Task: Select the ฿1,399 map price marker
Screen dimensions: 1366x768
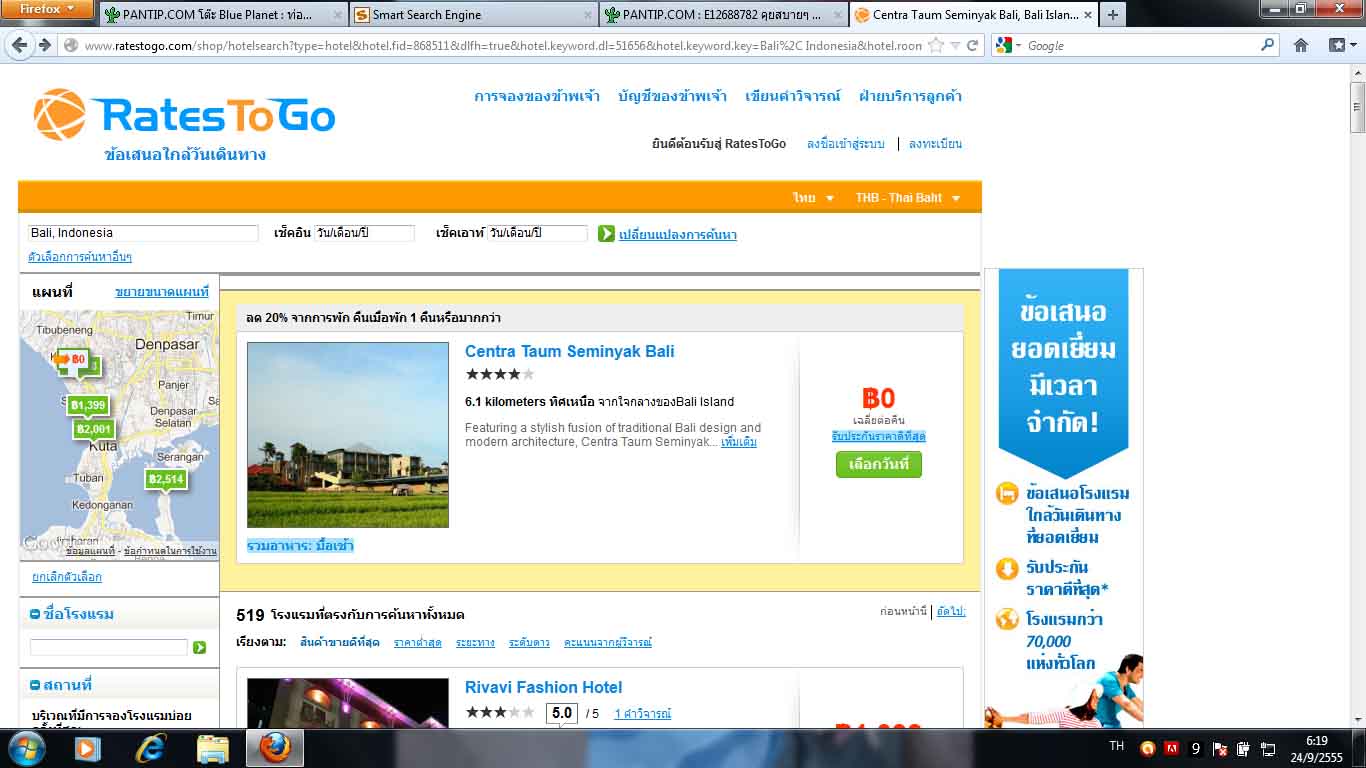Action: click(x=88, y=405)
